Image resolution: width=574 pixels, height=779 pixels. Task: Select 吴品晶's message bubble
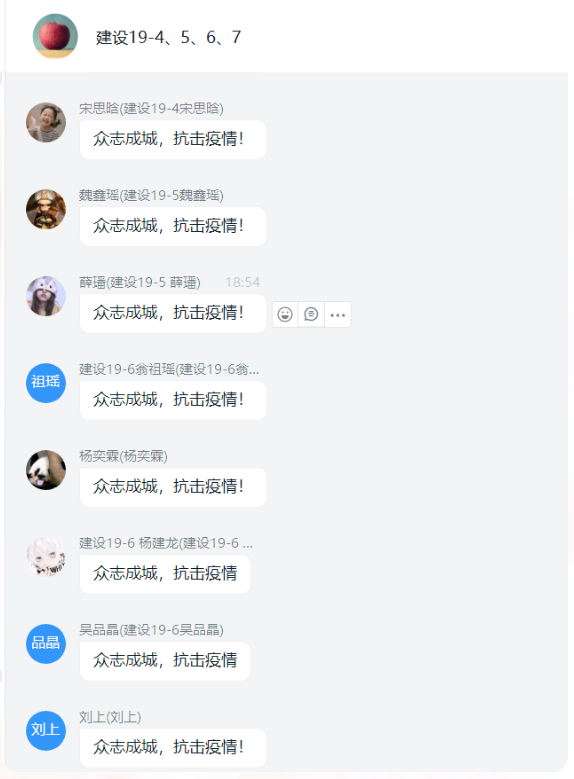pos(165,661)
